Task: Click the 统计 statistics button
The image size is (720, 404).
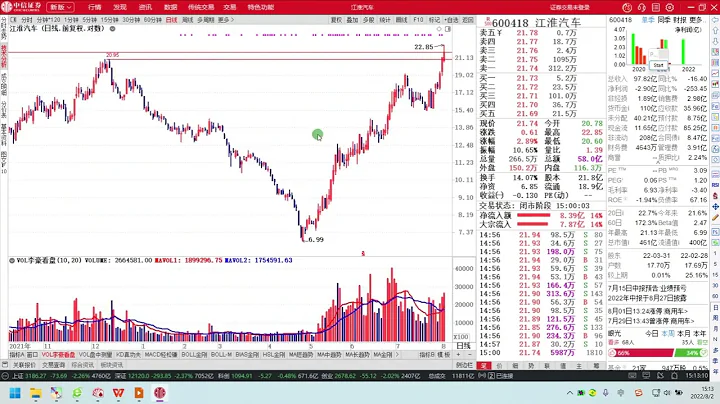Action: tap(385, 20)
